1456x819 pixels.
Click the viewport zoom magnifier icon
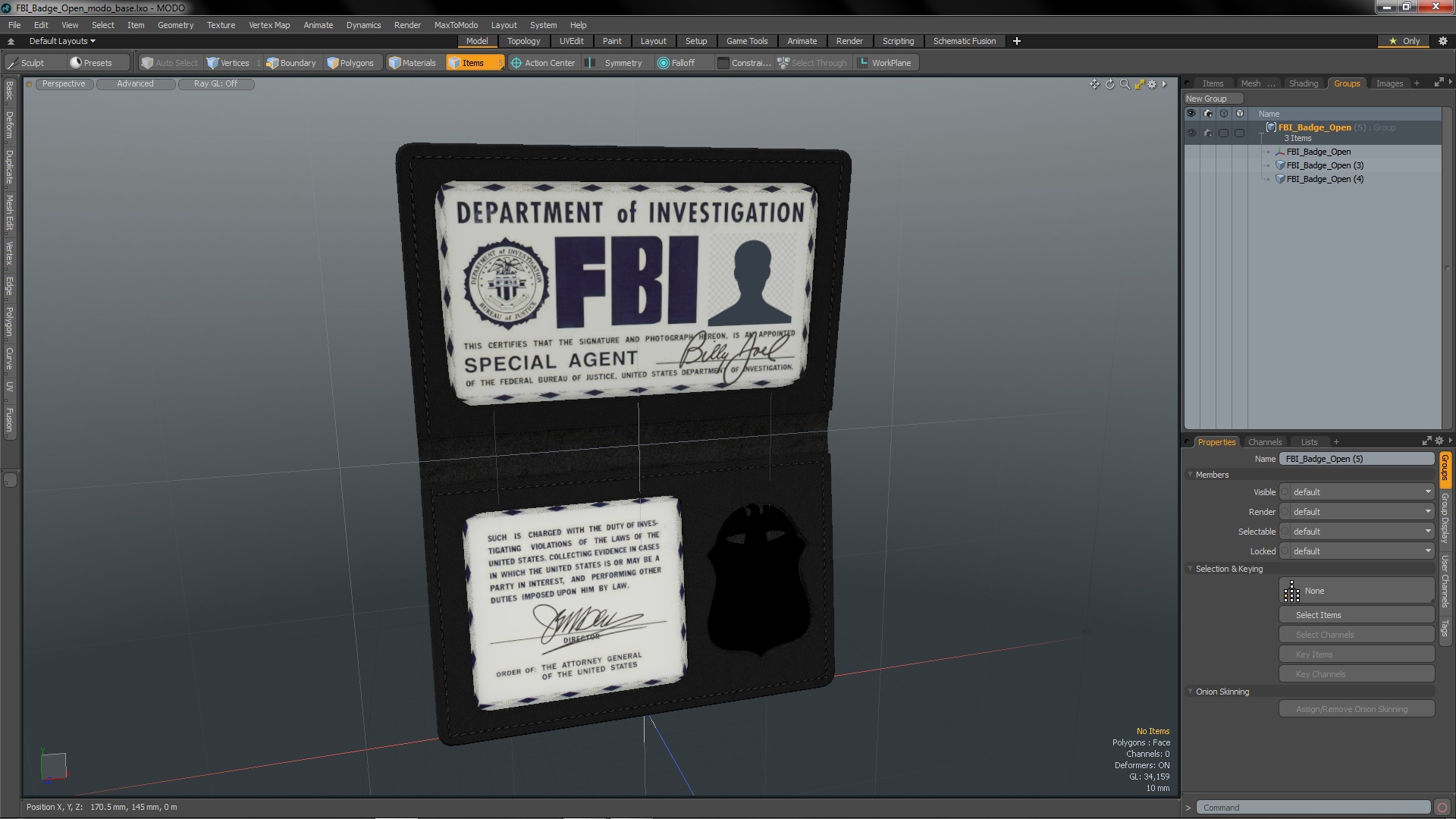[x=1125, y=84]
